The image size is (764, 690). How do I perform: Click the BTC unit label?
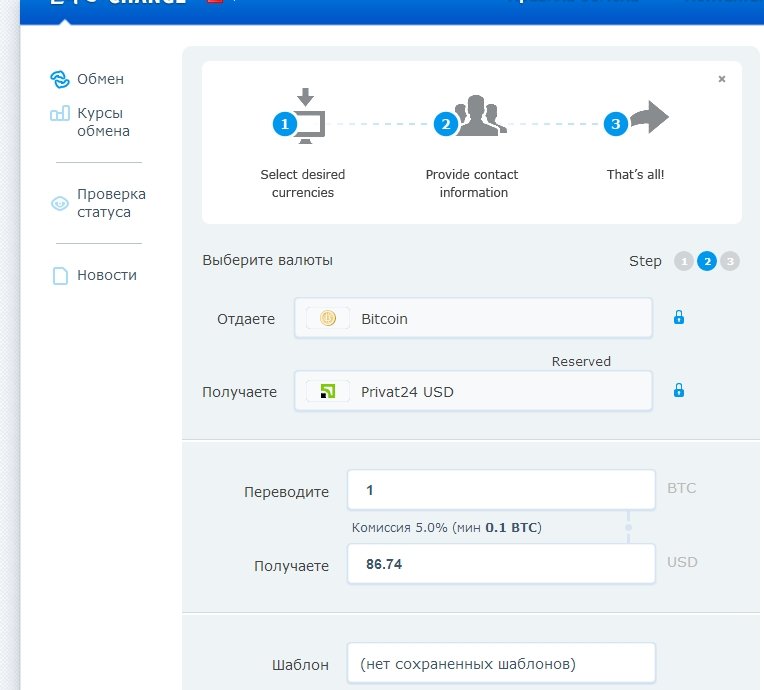[x=682, y=488]
